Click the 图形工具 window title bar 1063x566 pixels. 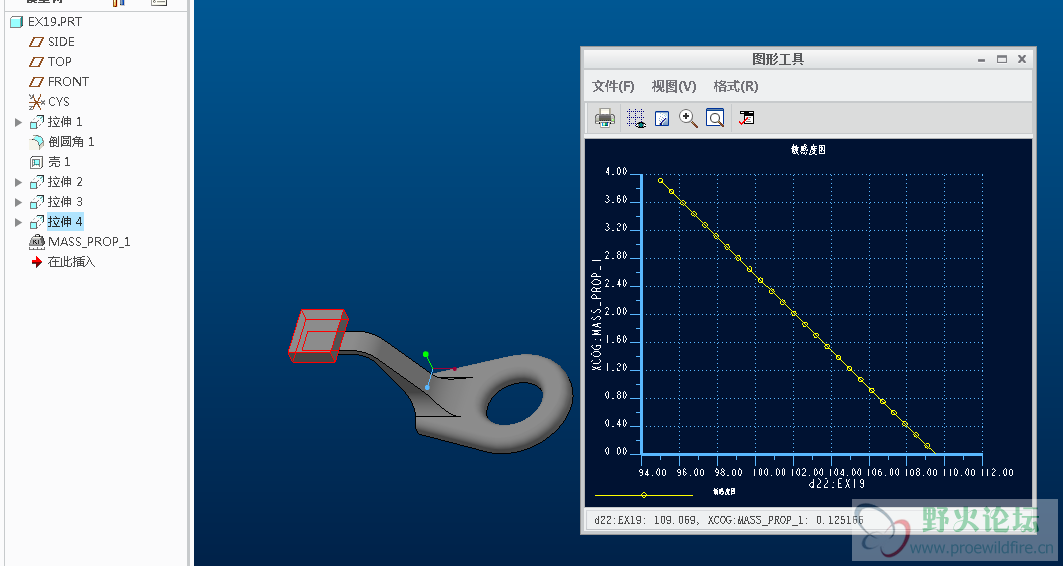point(778,59)
